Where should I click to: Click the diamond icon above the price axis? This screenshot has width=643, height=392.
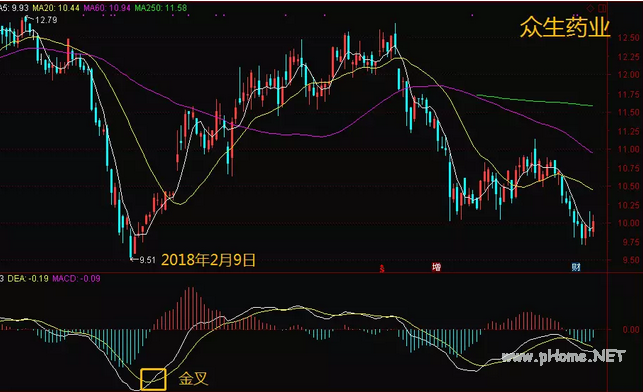(591, 8)
